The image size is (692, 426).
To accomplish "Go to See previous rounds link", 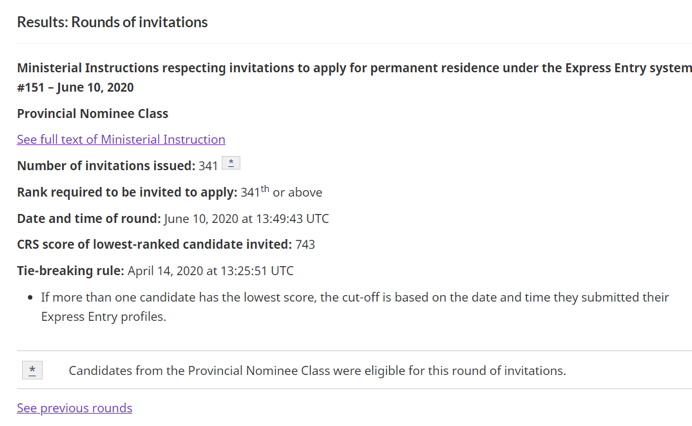I will (x=74, y=408).
